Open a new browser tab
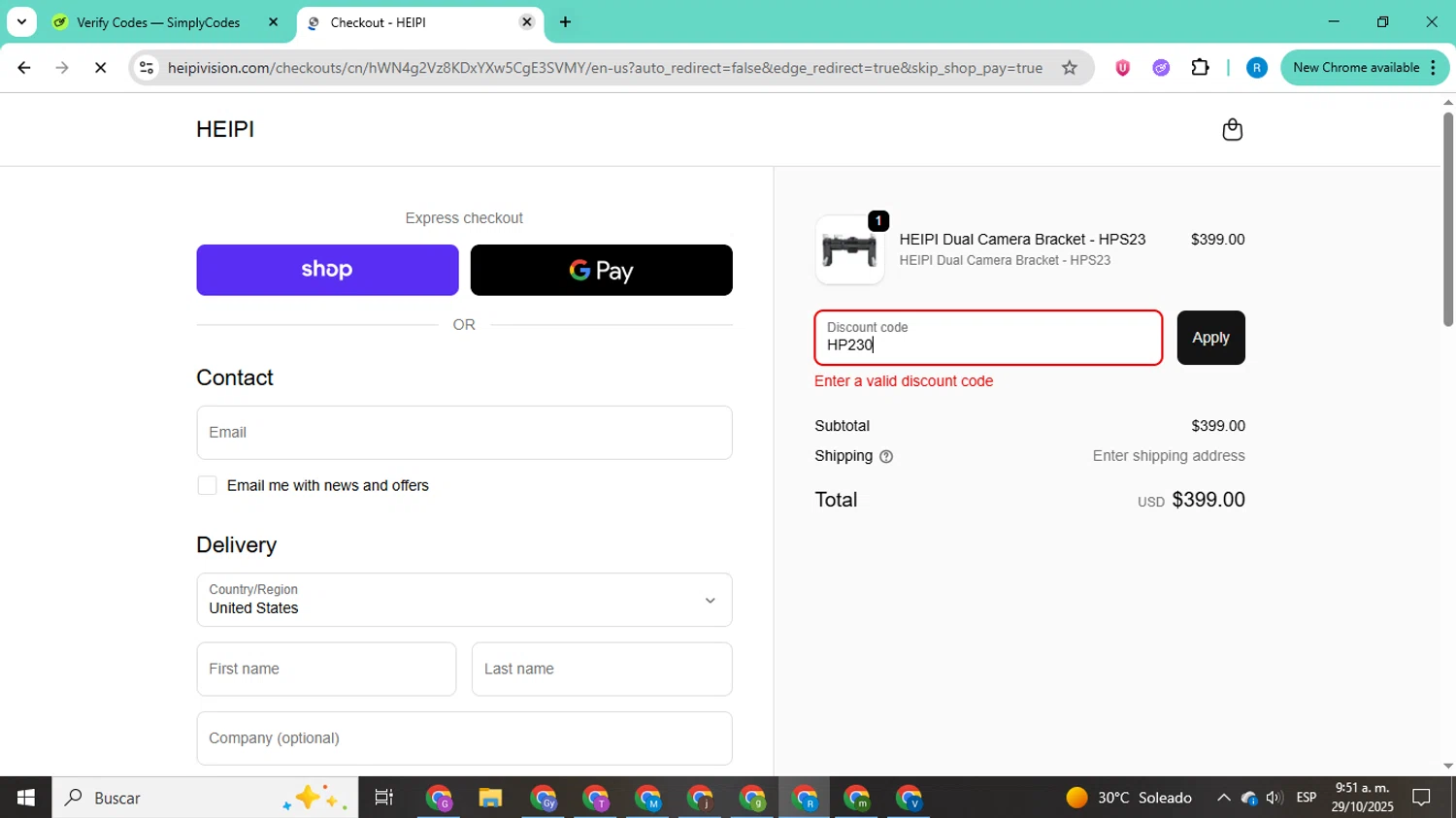1456x818 pixels. pyautogui.click(x=565, y=22)
